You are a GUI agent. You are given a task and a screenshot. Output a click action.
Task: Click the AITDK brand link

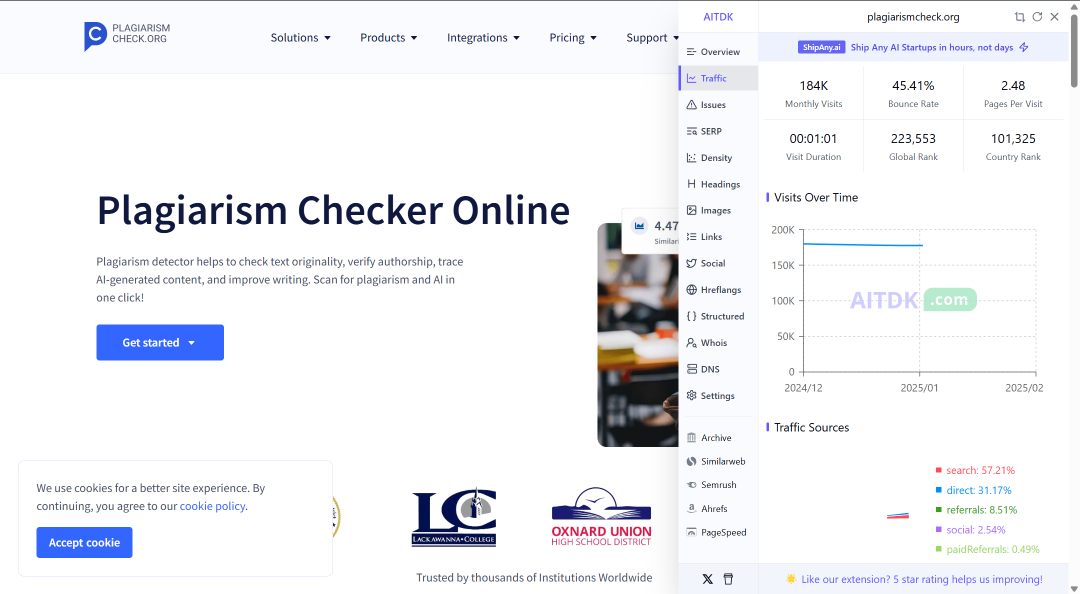[718, 17]
